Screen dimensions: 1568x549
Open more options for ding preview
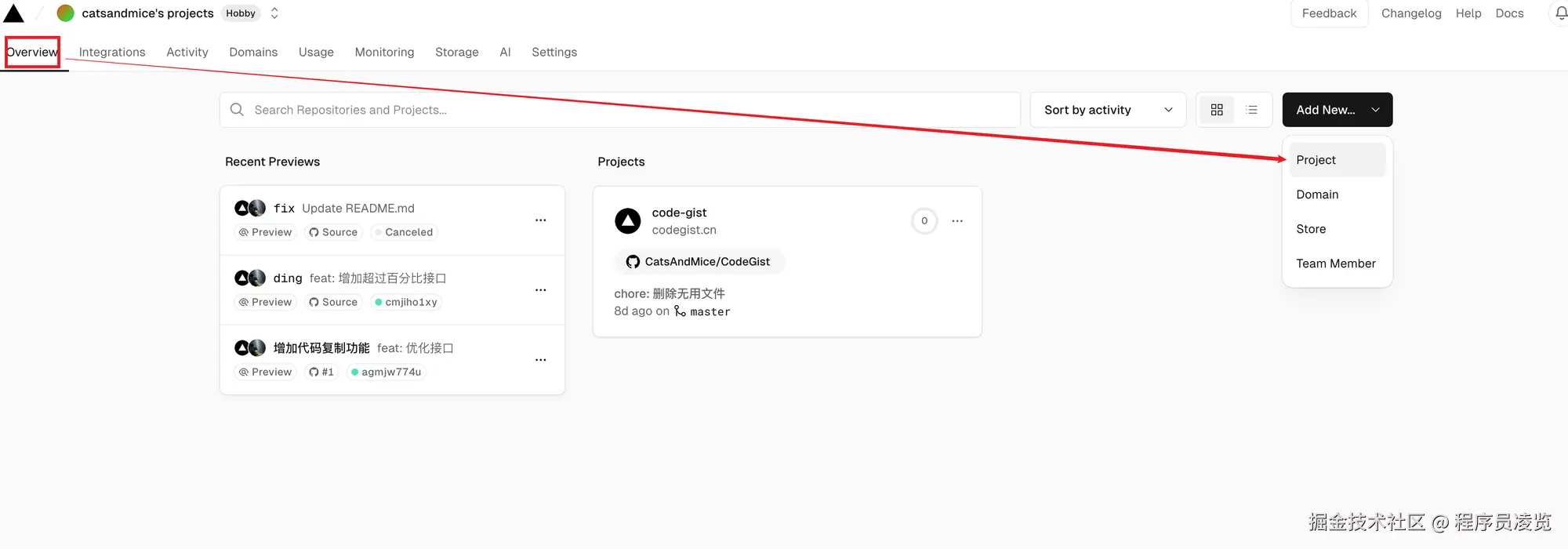coord(540,290)
